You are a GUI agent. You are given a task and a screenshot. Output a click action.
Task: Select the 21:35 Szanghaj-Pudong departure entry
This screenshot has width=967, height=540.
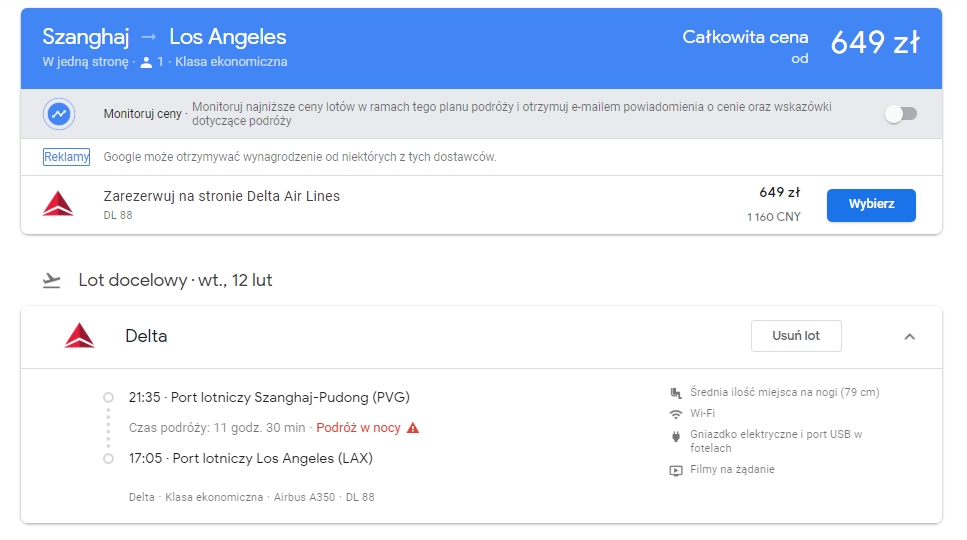(269, 398)
